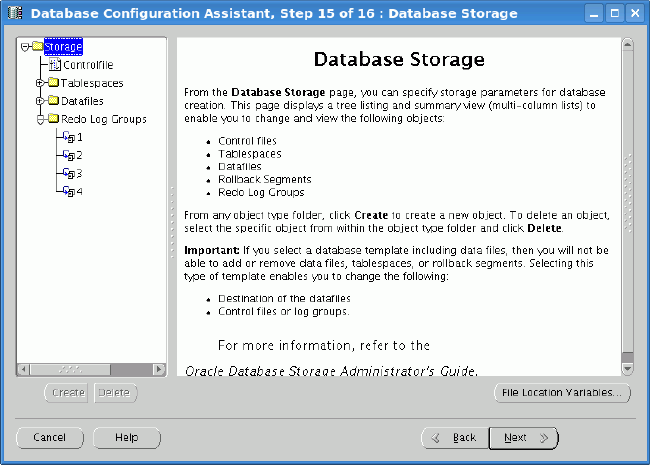Open the Help window

pos(127,438)
